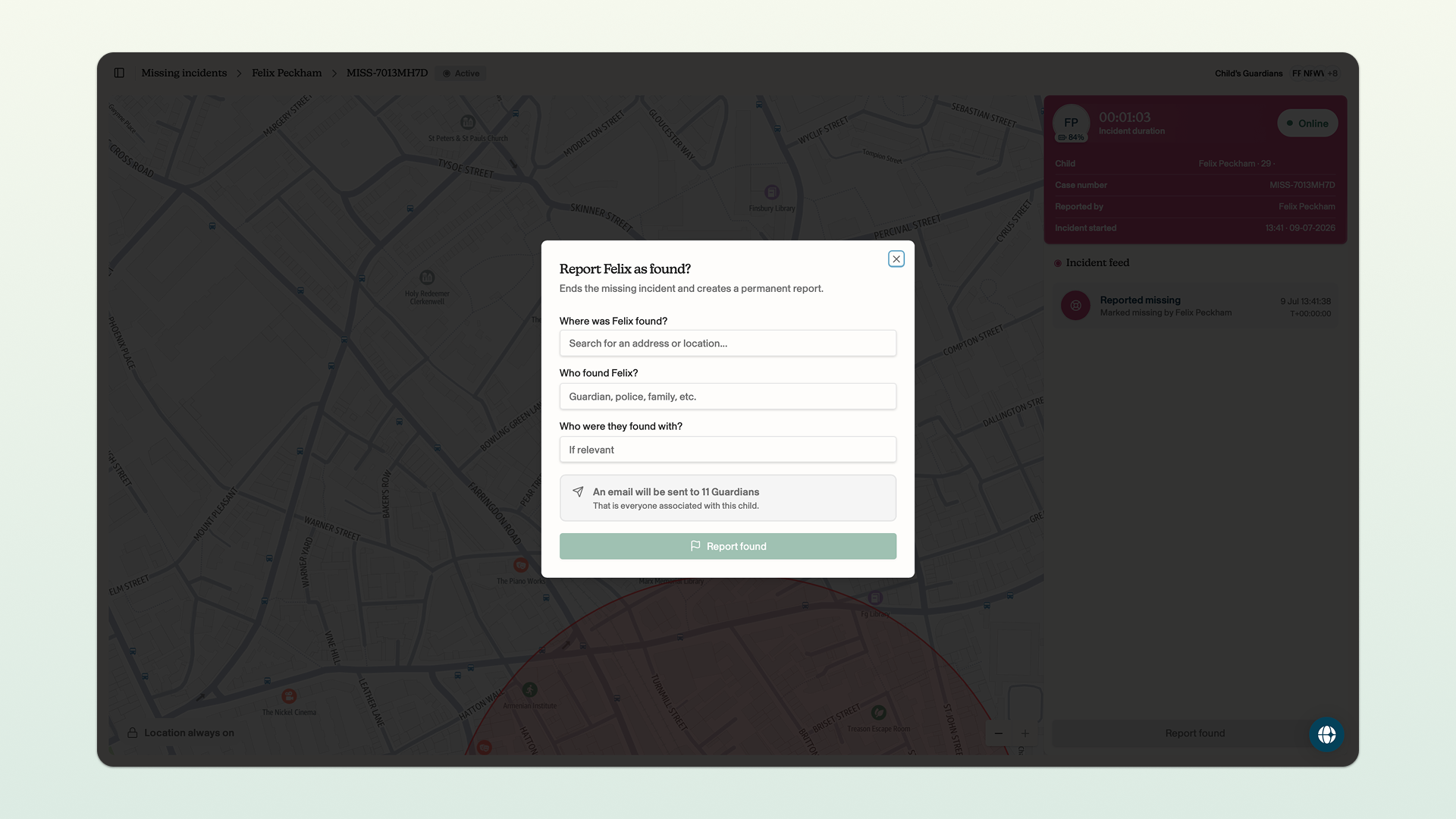Click Report found in the side panel
This screenshot has height=819, width=1456.
coord(1195,733)
